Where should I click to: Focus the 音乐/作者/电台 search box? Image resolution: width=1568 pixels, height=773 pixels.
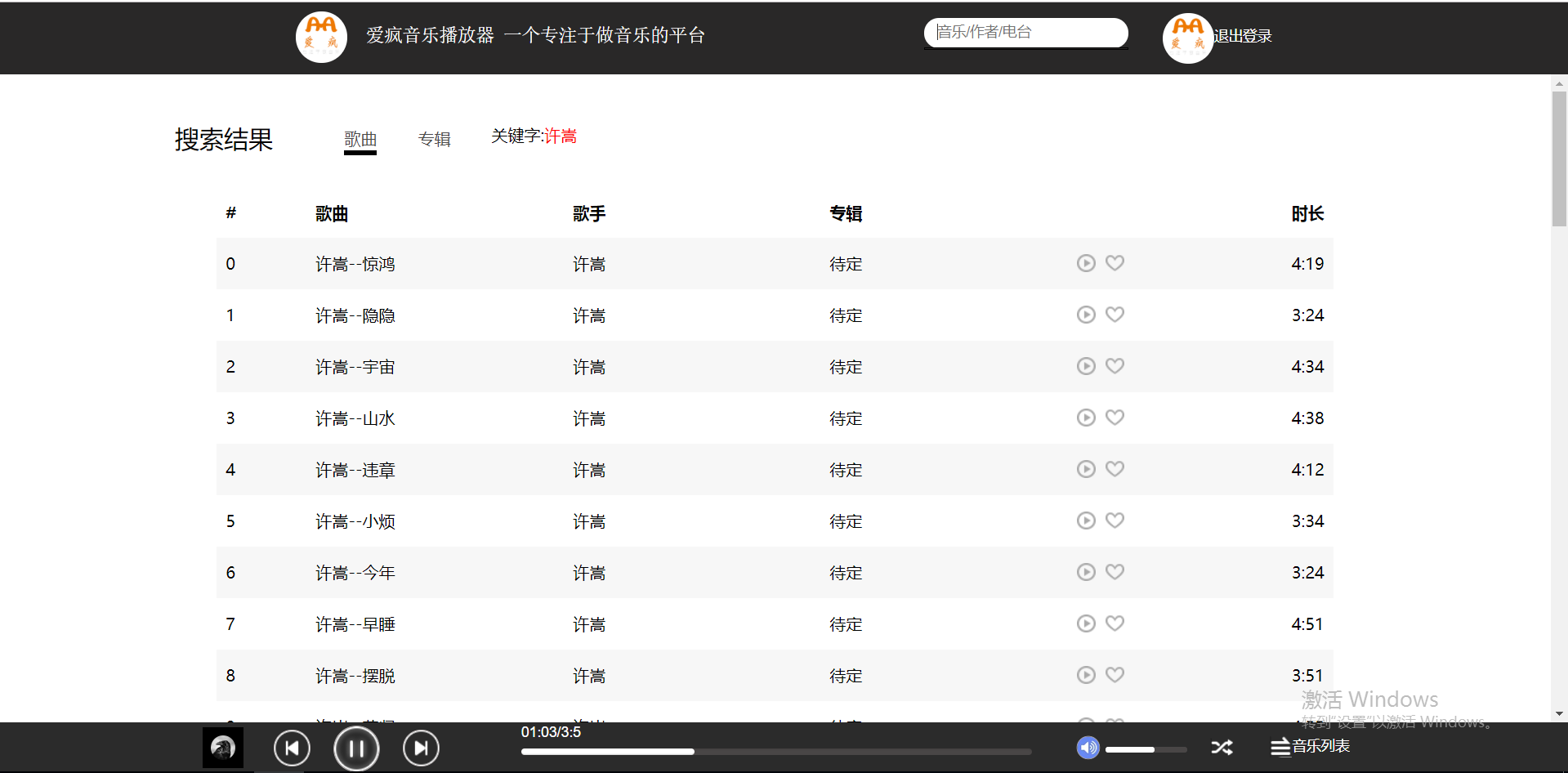point(1026,33)
